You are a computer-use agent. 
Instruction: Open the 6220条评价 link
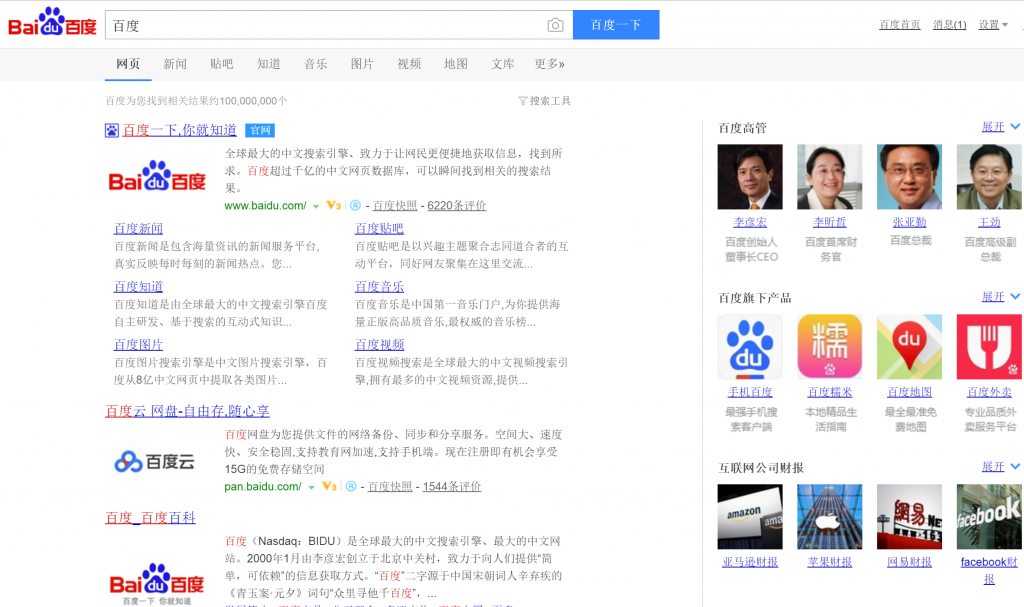[456, 205]
